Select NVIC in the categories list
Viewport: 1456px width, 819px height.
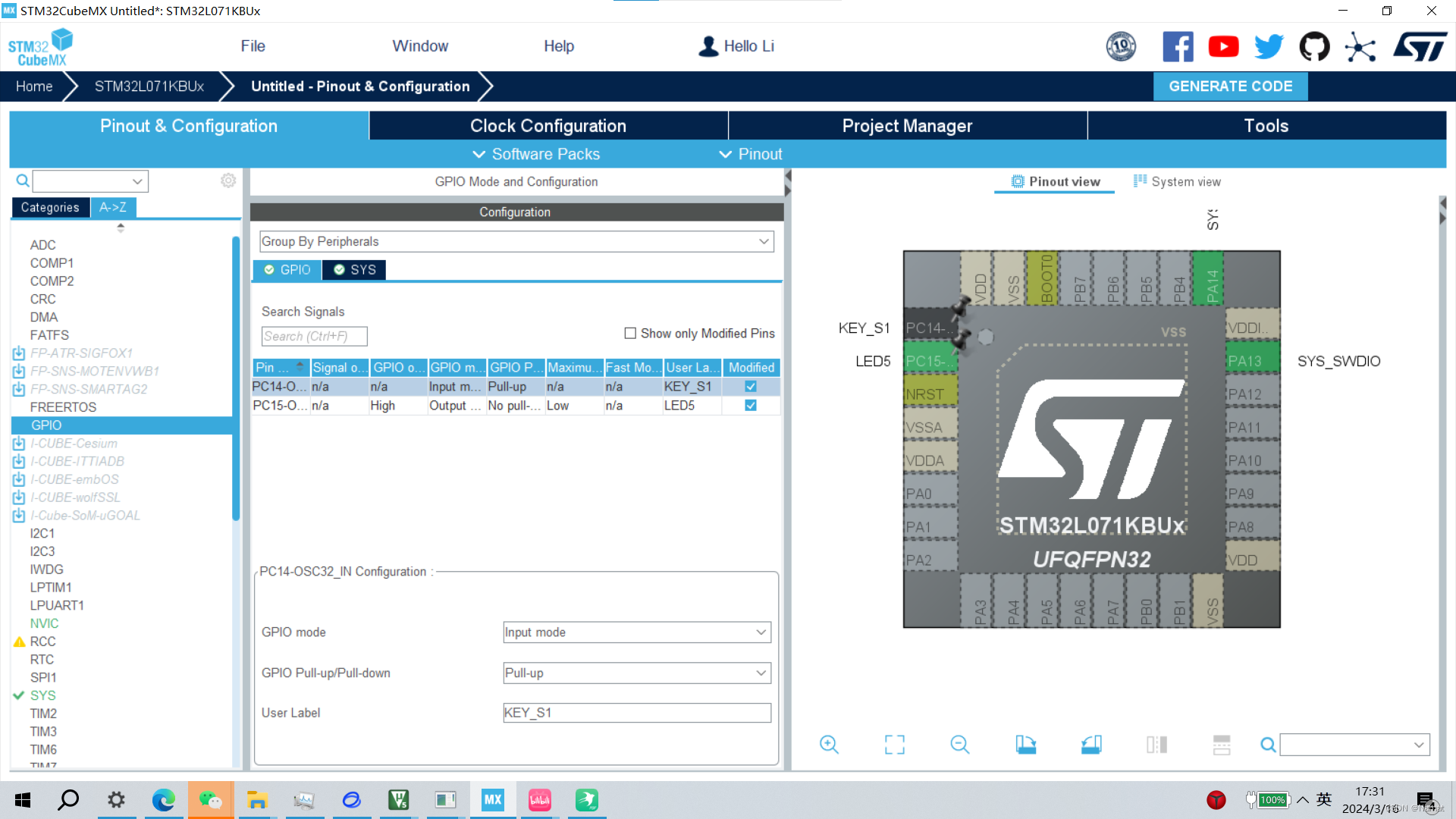pos(44,623)
